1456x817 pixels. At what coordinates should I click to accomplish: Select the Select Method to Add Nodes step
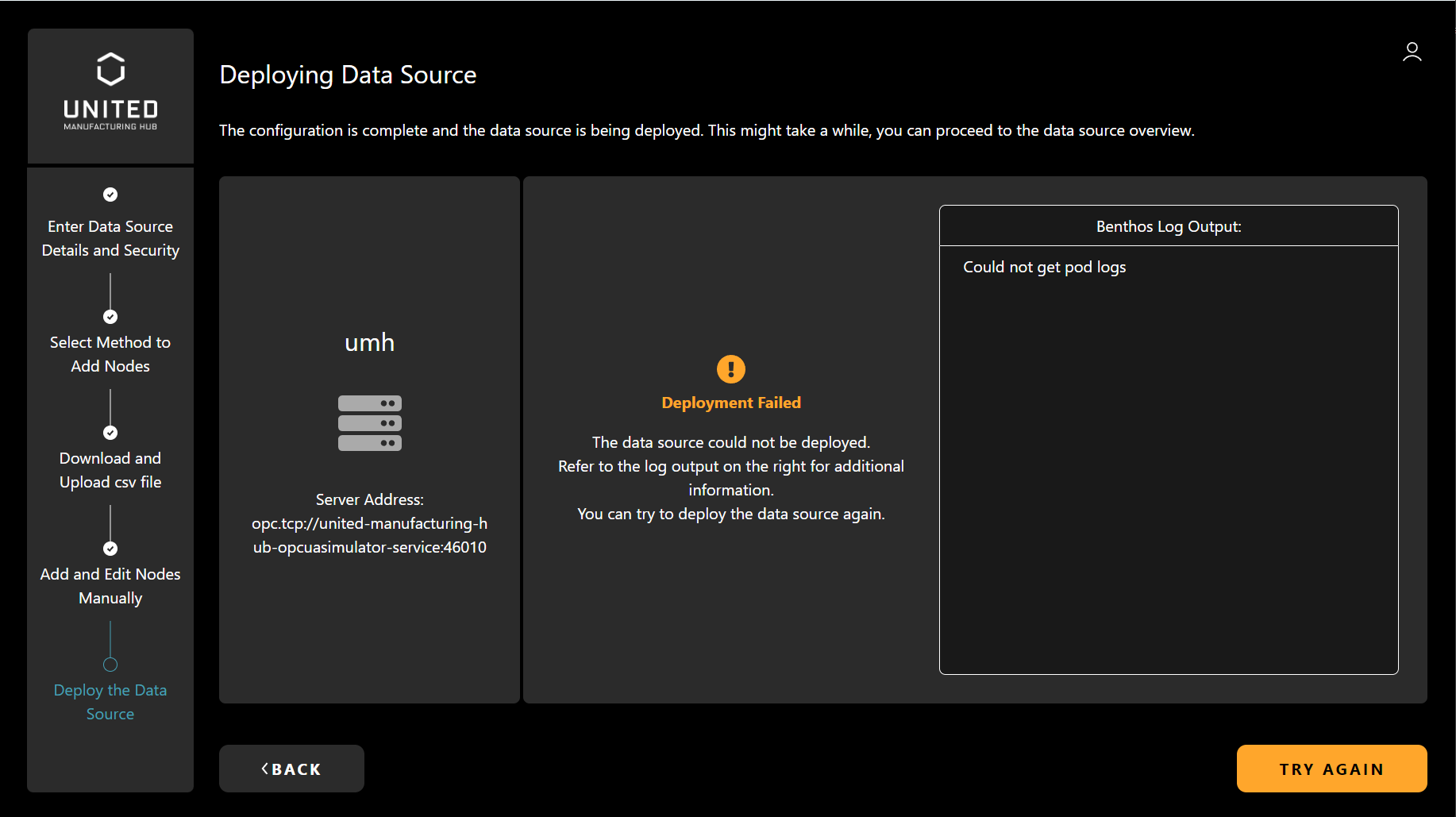[110, 354]
